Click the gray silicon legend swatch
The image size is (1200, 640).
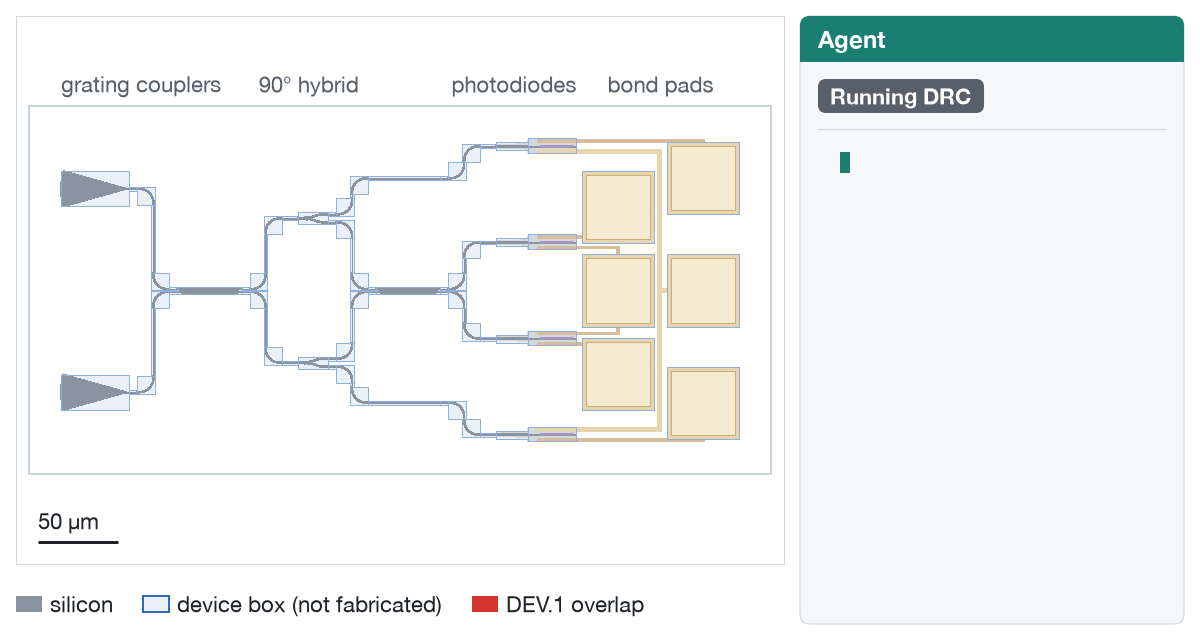coord(29,605)
